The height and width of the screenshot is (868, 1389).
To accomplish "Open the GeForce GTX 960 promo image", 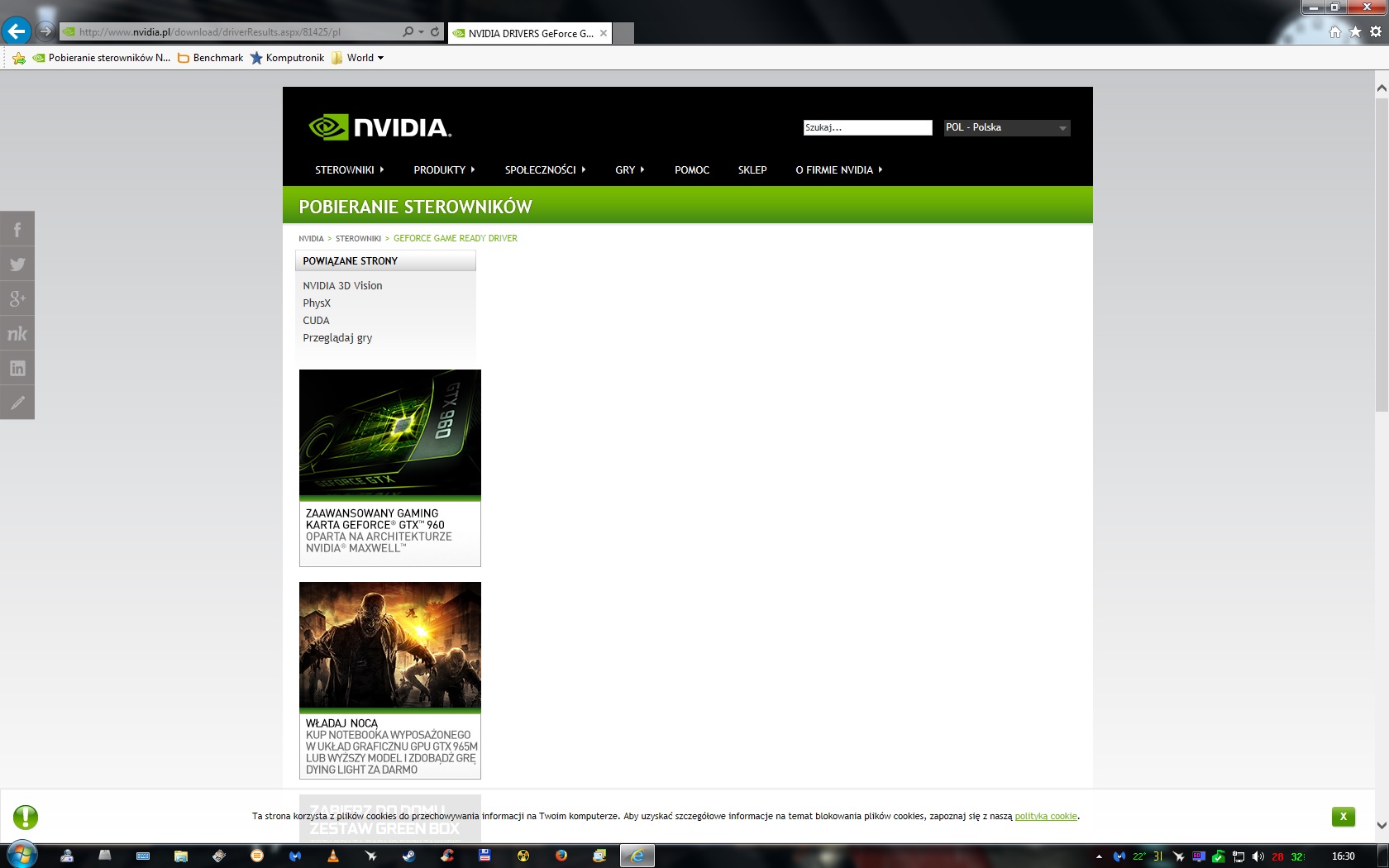I will point(390,434).
